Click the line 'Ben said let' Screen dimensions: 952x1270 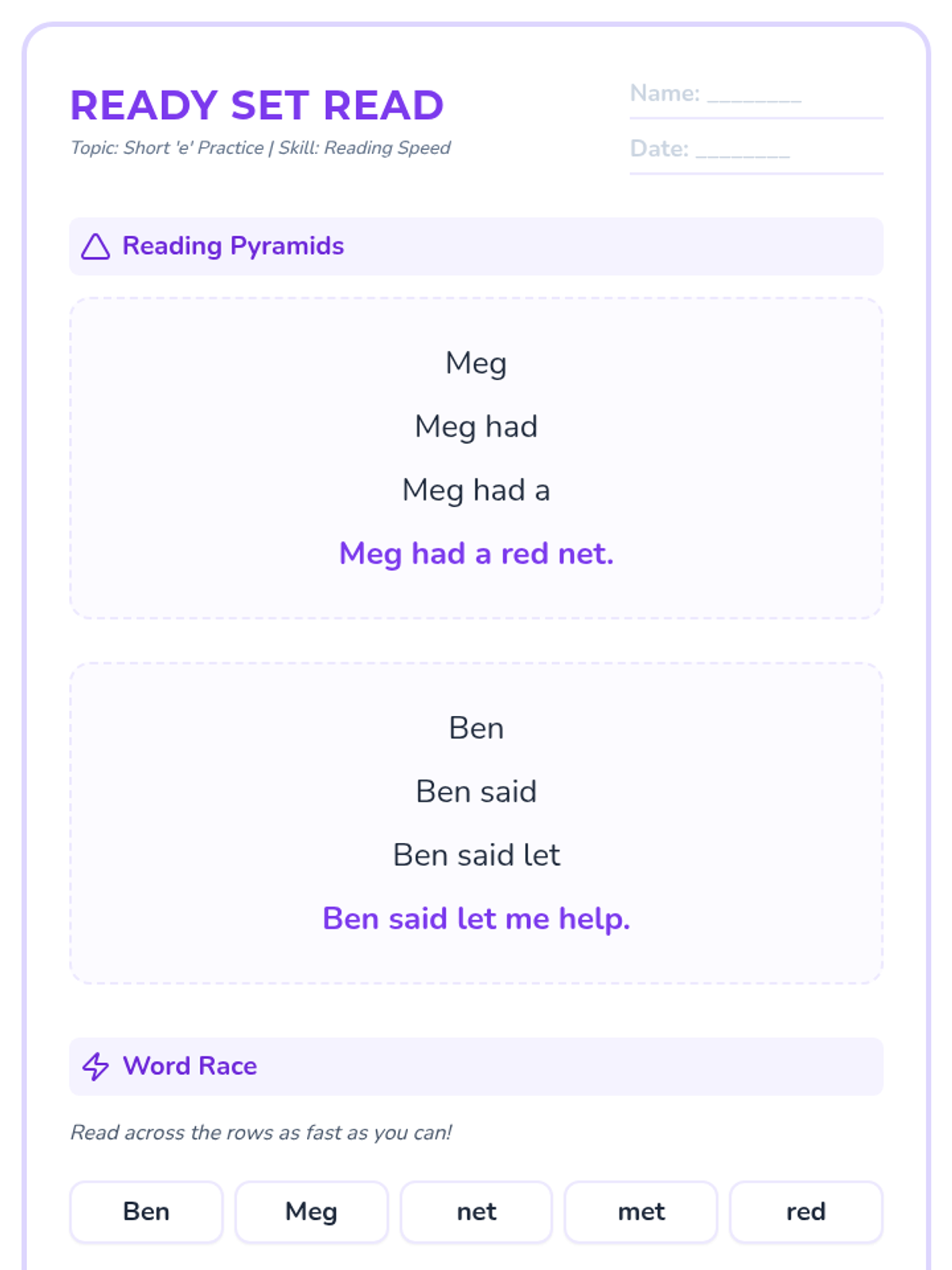pos(476,855)
